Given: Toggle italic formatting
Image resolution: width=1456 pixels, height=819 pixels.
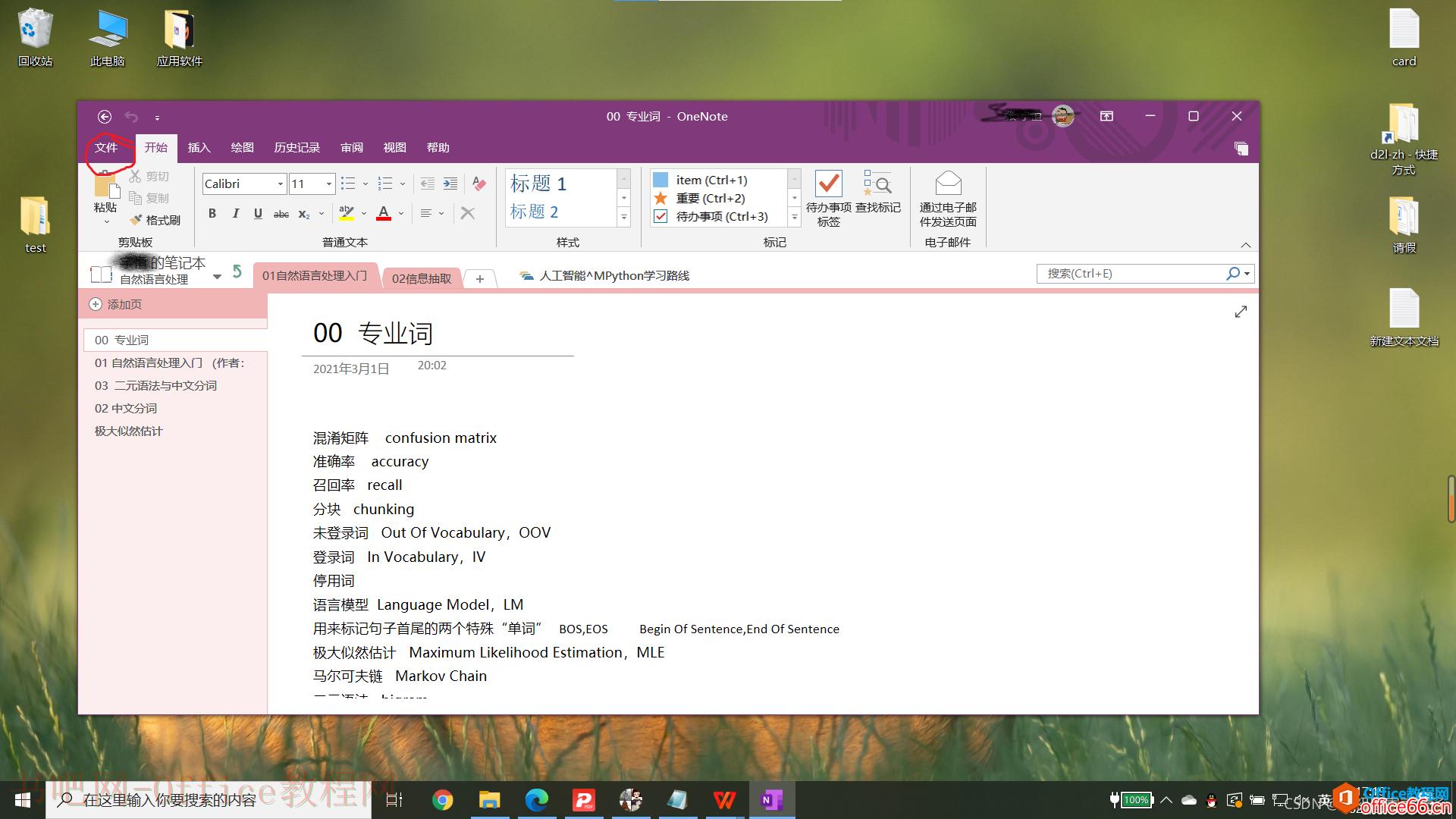Looking at the screenshot, I should 236,214.
